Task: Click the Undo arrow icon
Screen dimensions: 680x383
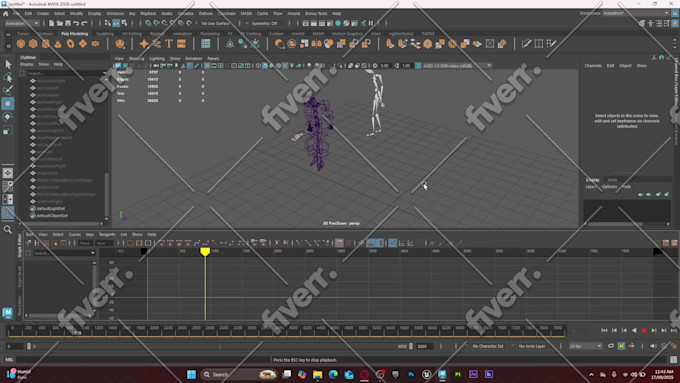Action: pyautogui.click(x=76, y=23)
